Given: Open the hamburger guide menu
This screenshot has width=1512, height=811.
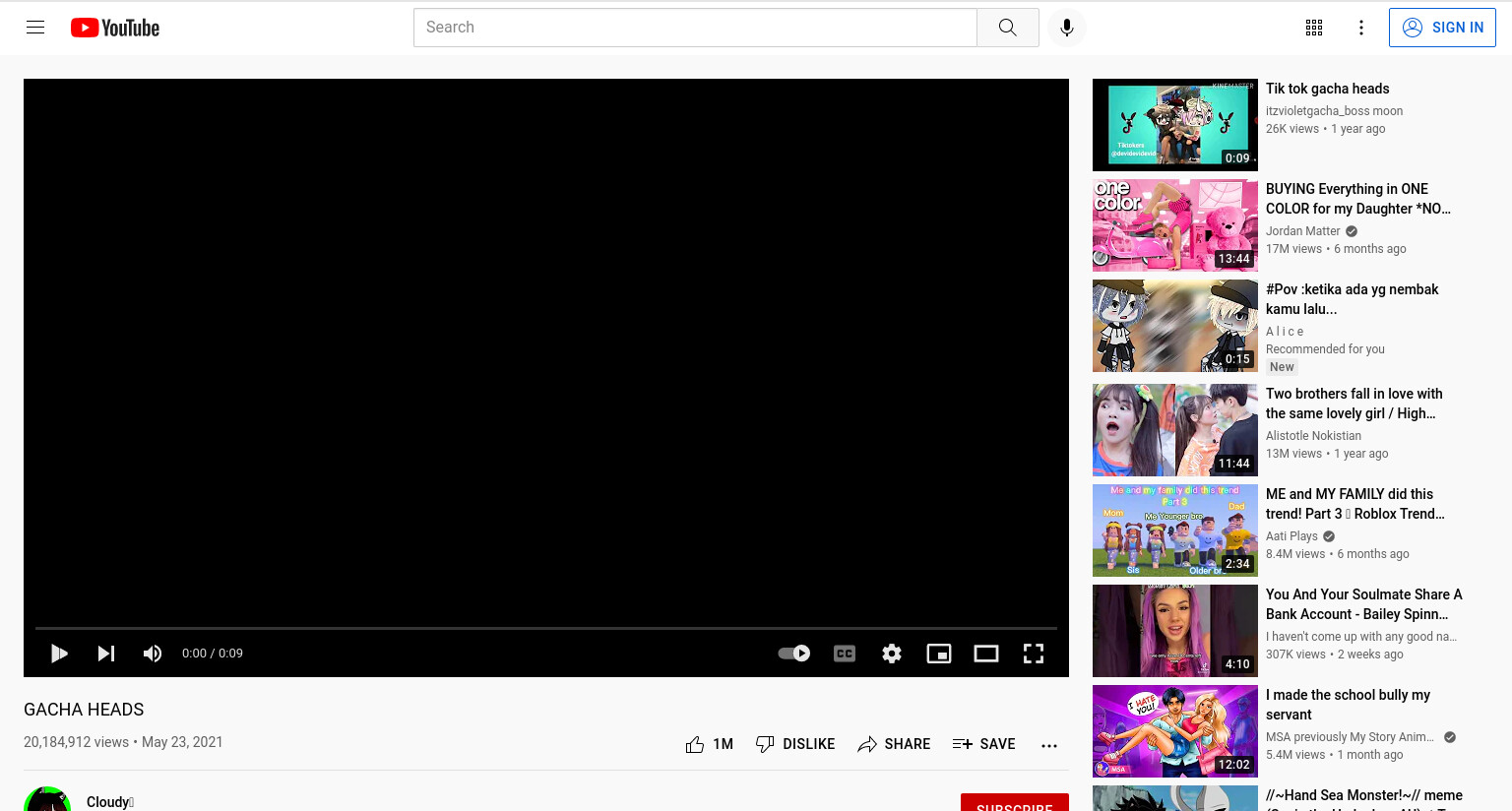Looking at the screenshot, I should pos(35,28).
